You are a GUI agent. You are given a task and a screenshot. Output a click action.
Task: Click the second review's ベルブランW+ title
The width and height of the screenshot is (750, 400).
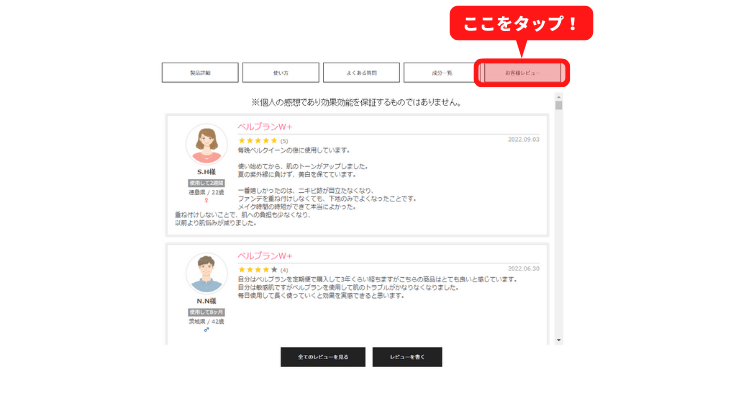[265, 257]
